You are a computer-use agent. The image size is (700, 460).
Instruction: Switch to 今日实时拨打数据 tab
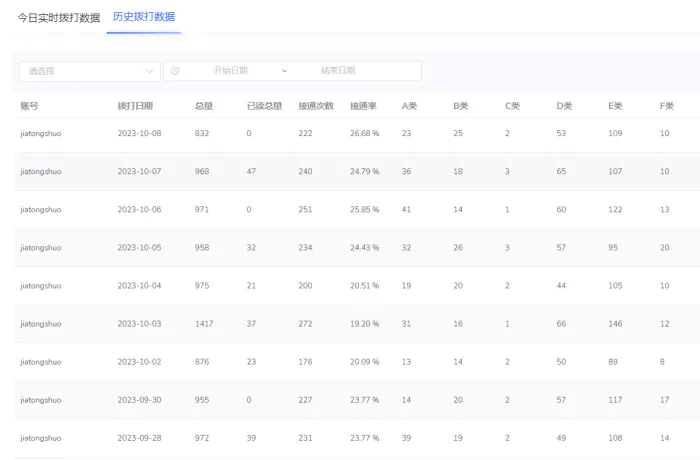(x=58, y=18)
